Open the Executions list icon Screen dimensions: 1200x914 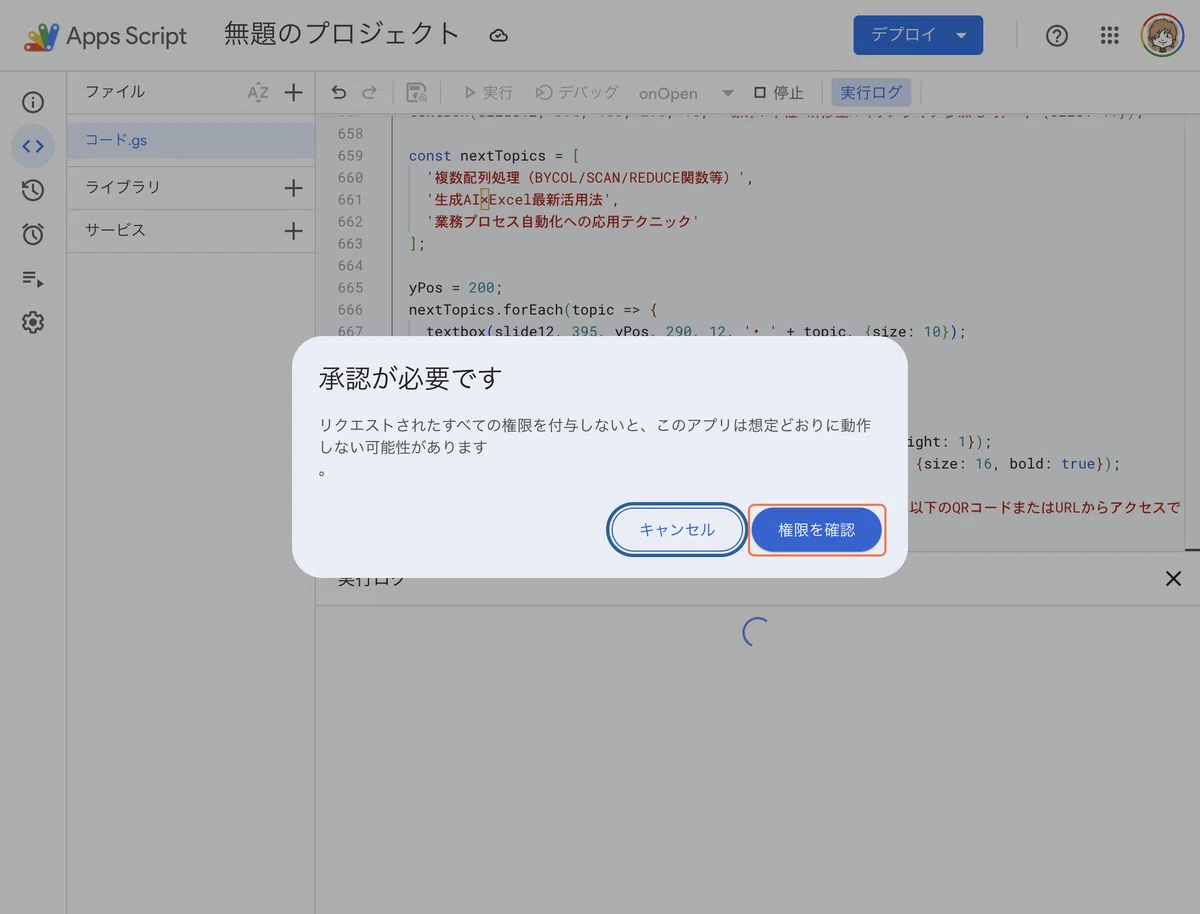[33, 279]
